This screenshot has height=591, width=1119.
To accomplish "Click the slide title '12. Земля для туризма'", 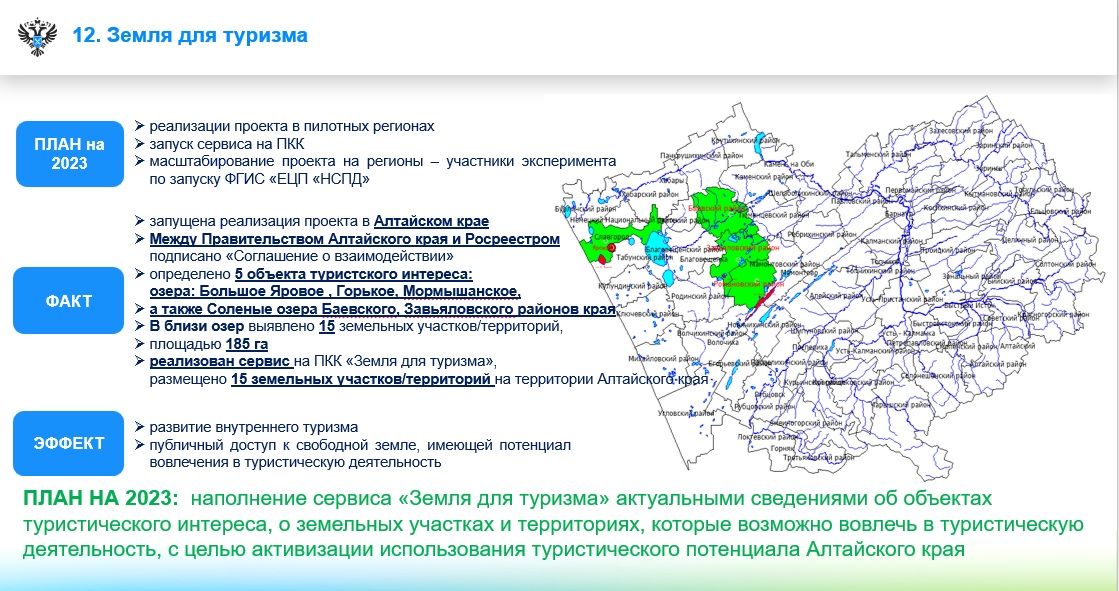I will click(190, 35).
